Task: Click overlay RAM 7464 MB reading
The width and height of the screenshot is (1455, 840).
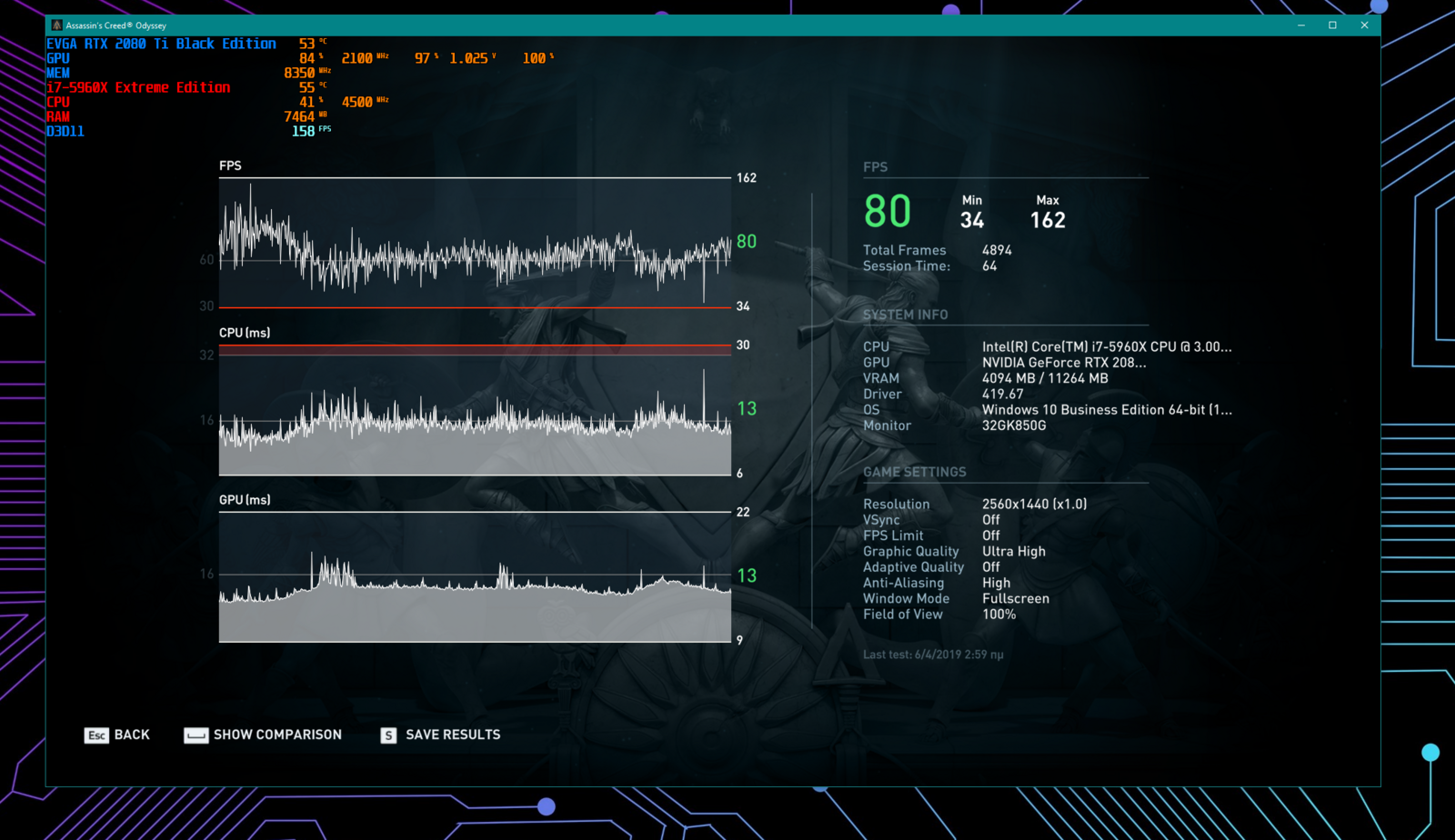Action: pos(306,116)
